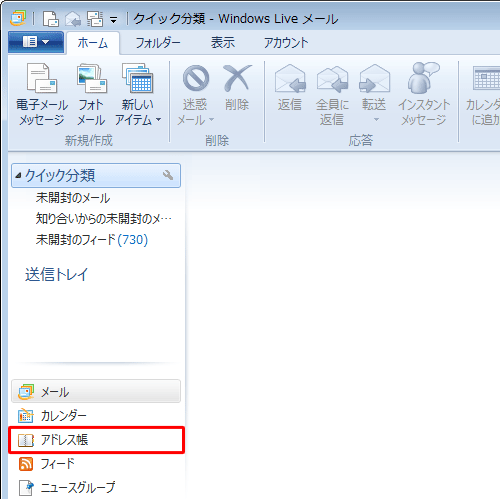Click the reply quick access icon
500x499 pixels.
tap(73, 19)
